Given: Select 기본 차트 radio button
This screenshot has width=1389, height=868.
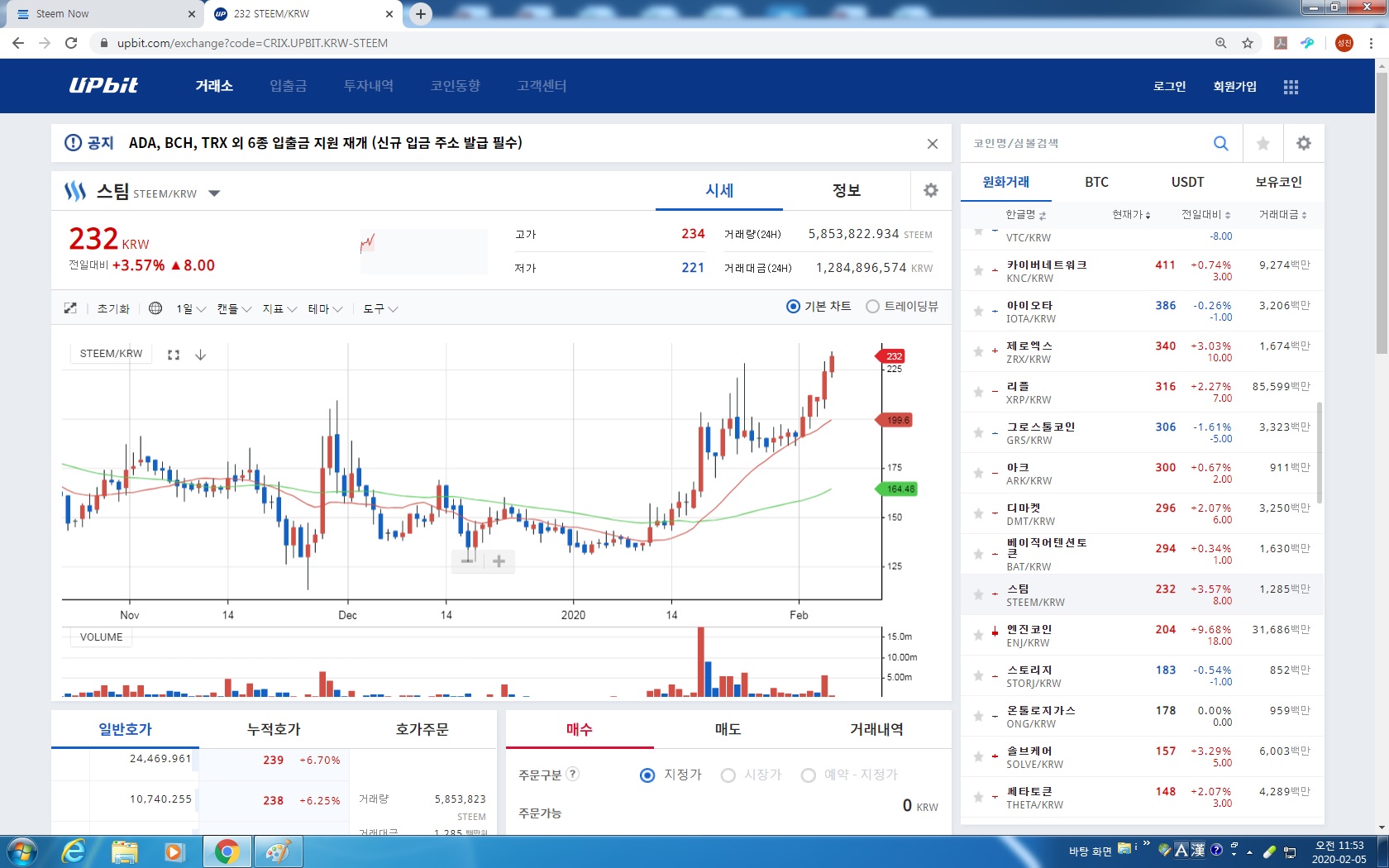Looking at the screenshot, I should tap(793, 307).
